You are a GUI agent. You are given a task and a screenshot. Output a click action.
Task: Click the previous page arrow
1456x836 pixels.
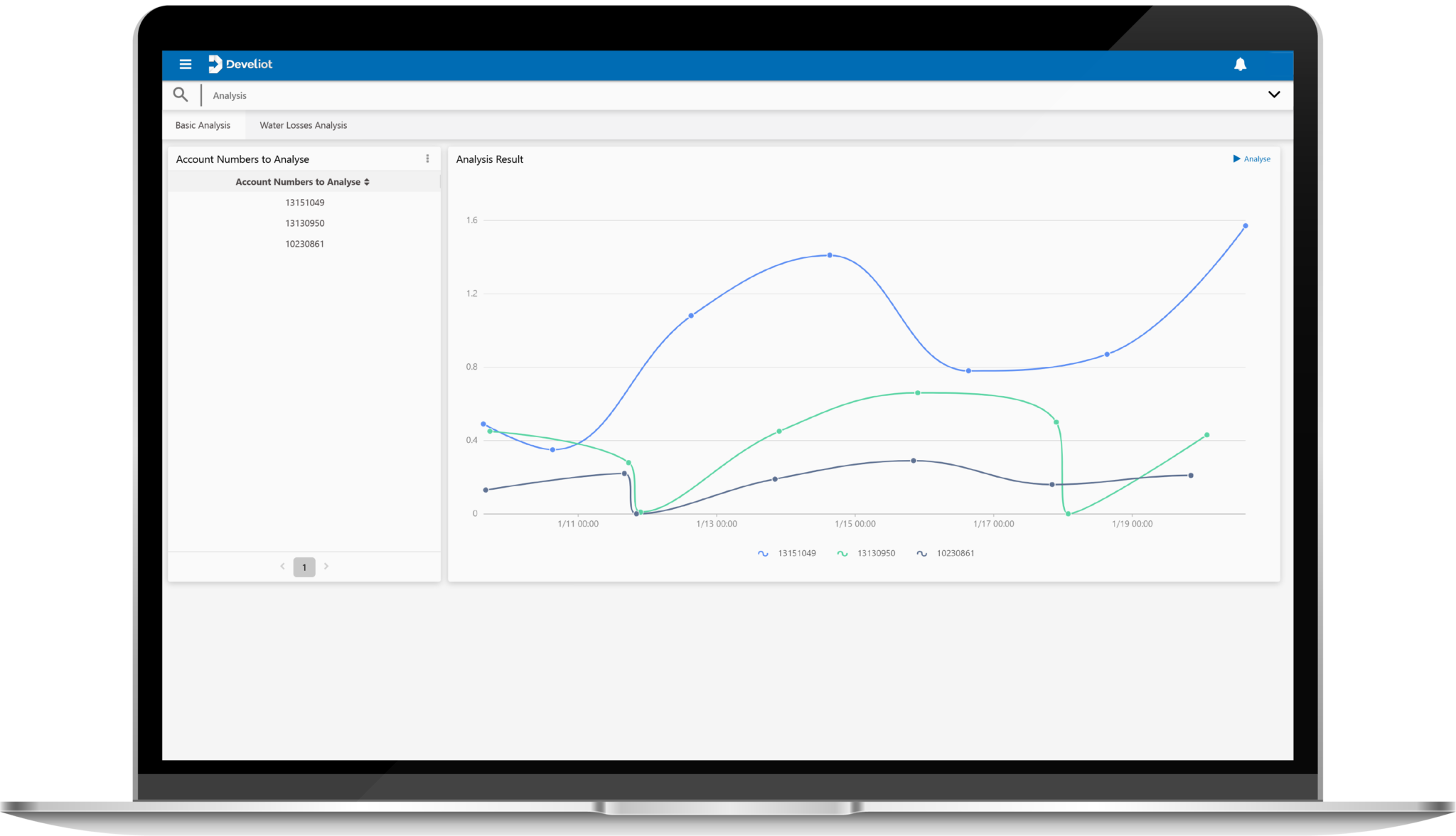282,567
